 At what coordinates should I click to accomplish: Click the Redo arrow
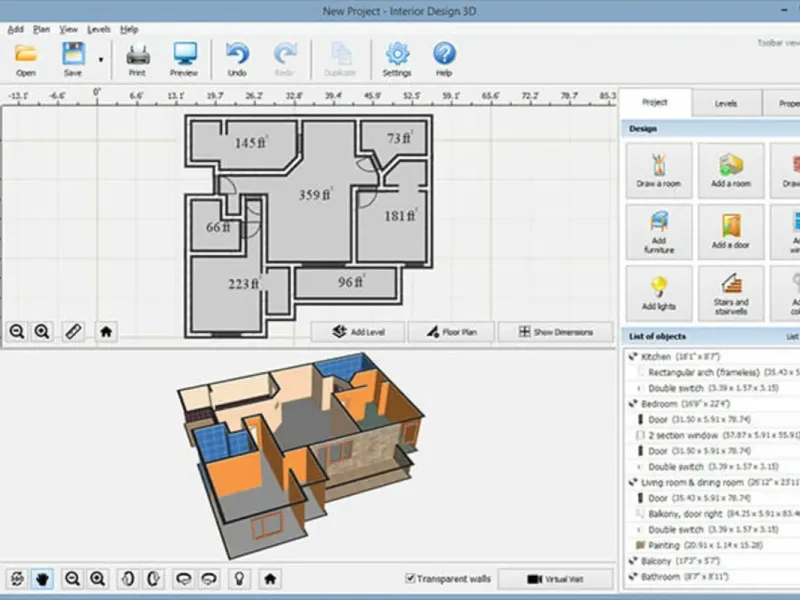click(285, 59)
